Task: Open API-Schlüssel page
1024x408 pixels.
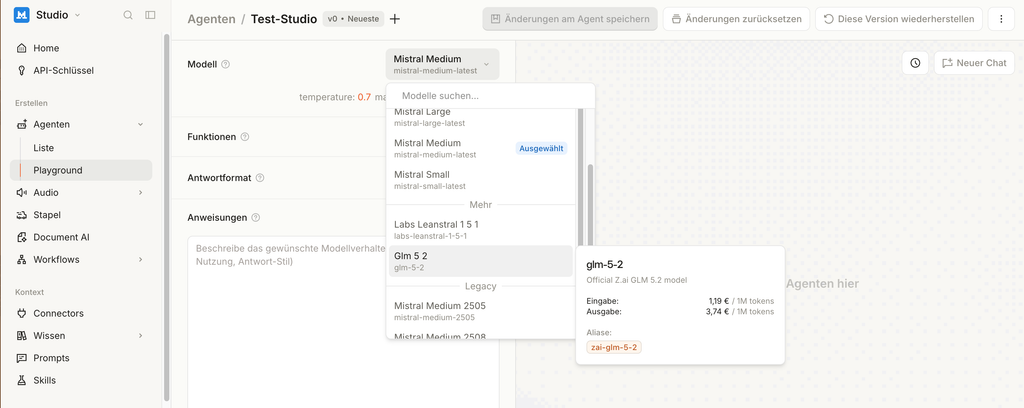Action: pos(81,71)
